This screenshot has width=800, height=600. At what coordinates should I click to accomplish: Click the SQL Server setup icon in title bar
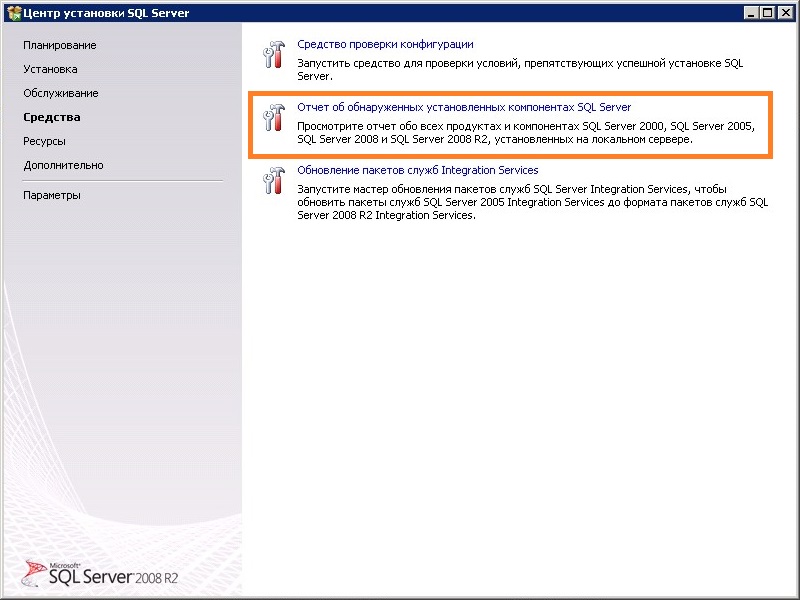click(13, 12)
